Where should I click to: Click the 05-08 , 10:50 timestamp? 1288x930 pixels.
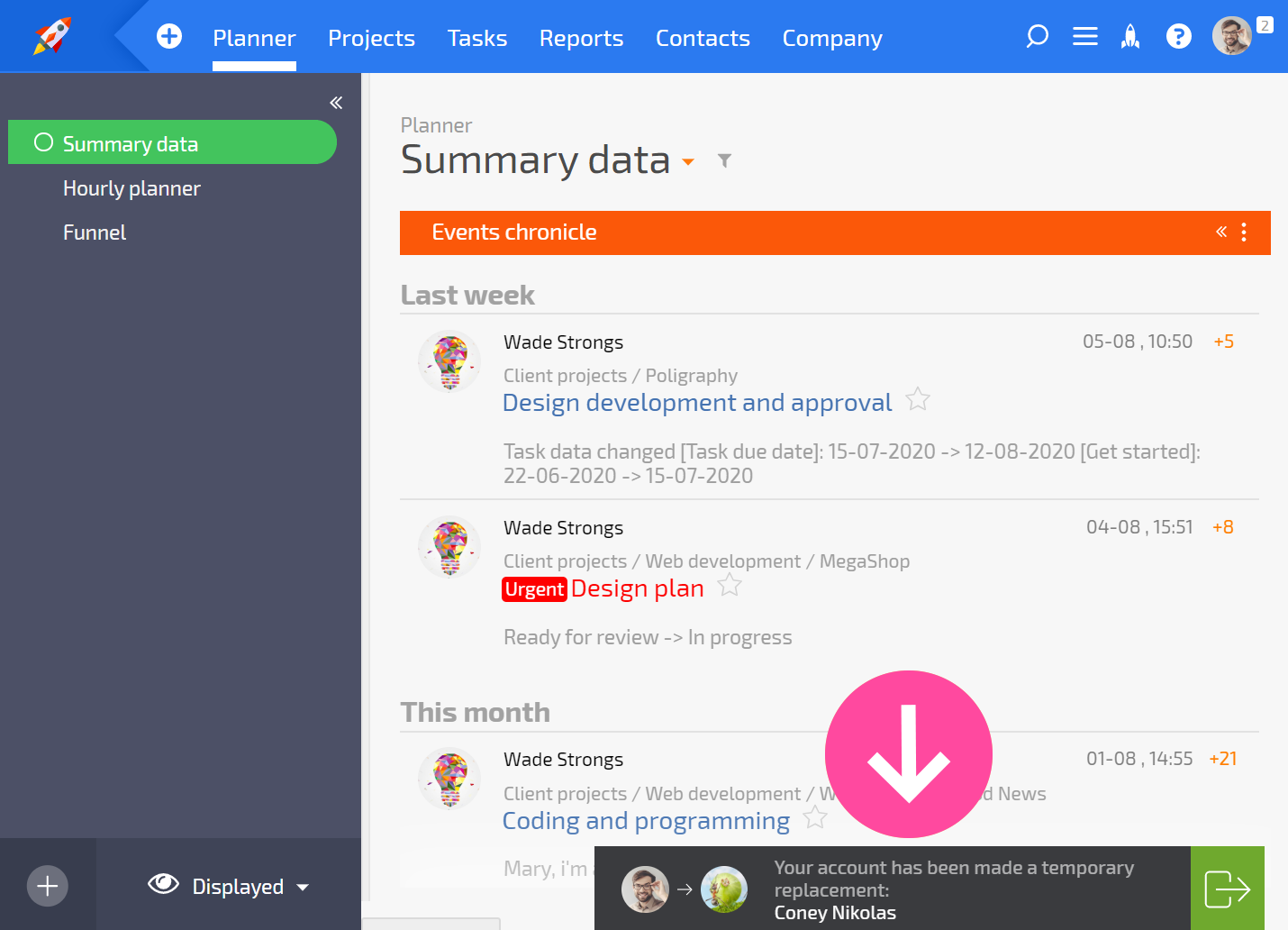1138,342
